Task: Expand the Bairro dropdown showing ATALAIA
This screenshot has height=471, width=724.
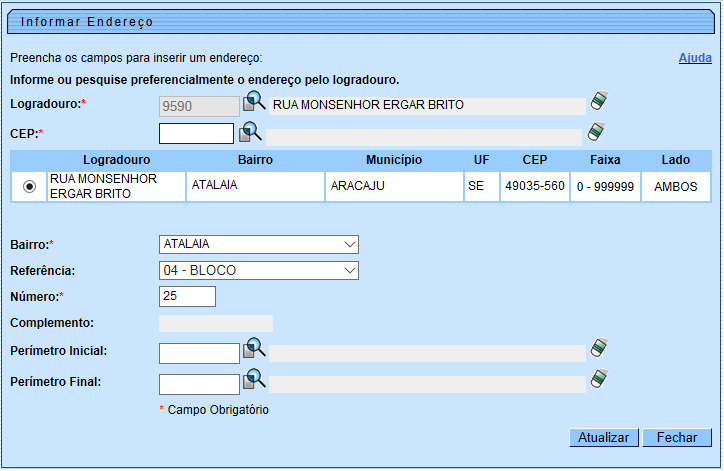Action: point(258,244)
